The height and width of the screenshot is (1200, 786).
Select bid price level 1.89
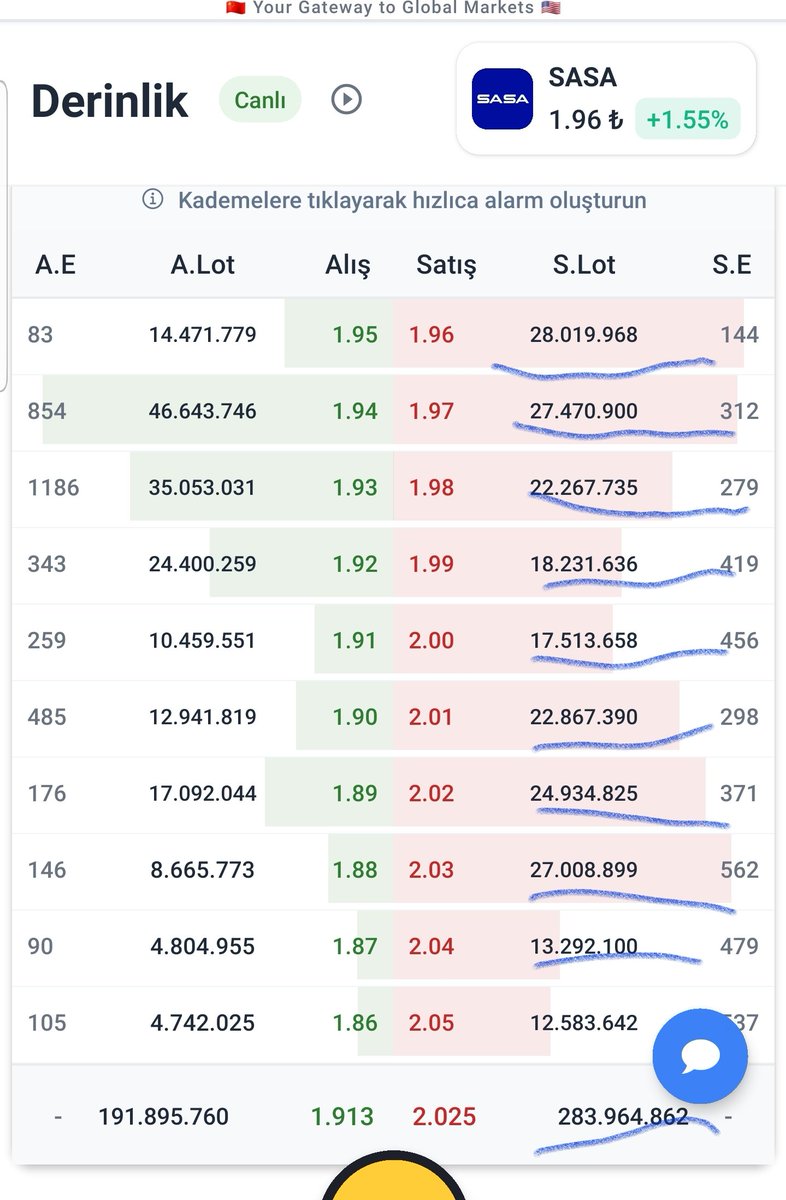355,794
